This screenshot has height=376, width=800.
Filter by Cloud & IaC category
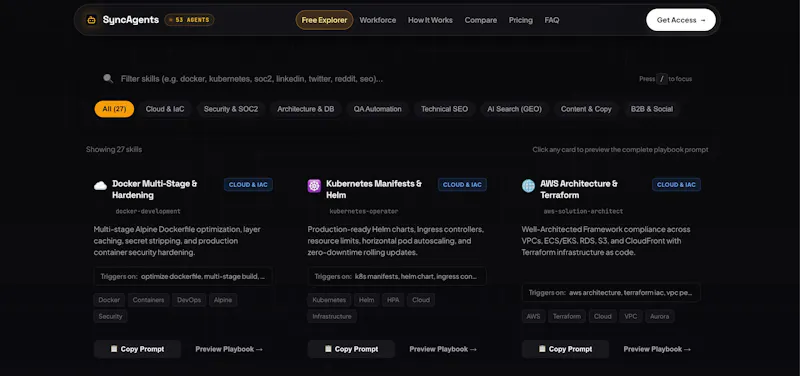[165, 109]
